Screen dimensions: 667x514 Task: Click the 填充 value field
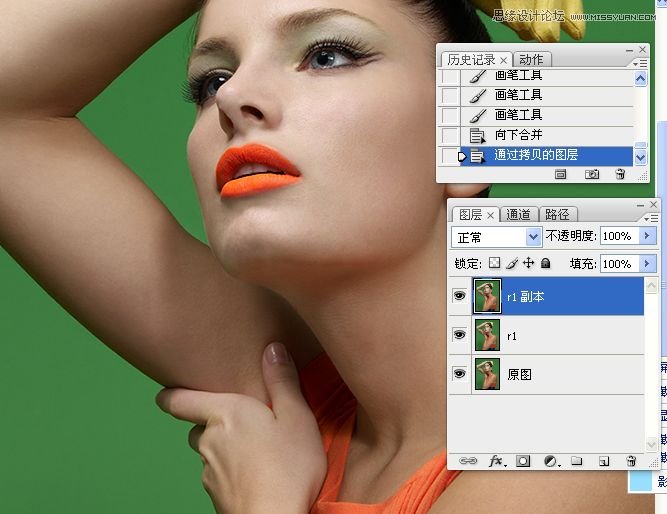(x=620, y=264)
